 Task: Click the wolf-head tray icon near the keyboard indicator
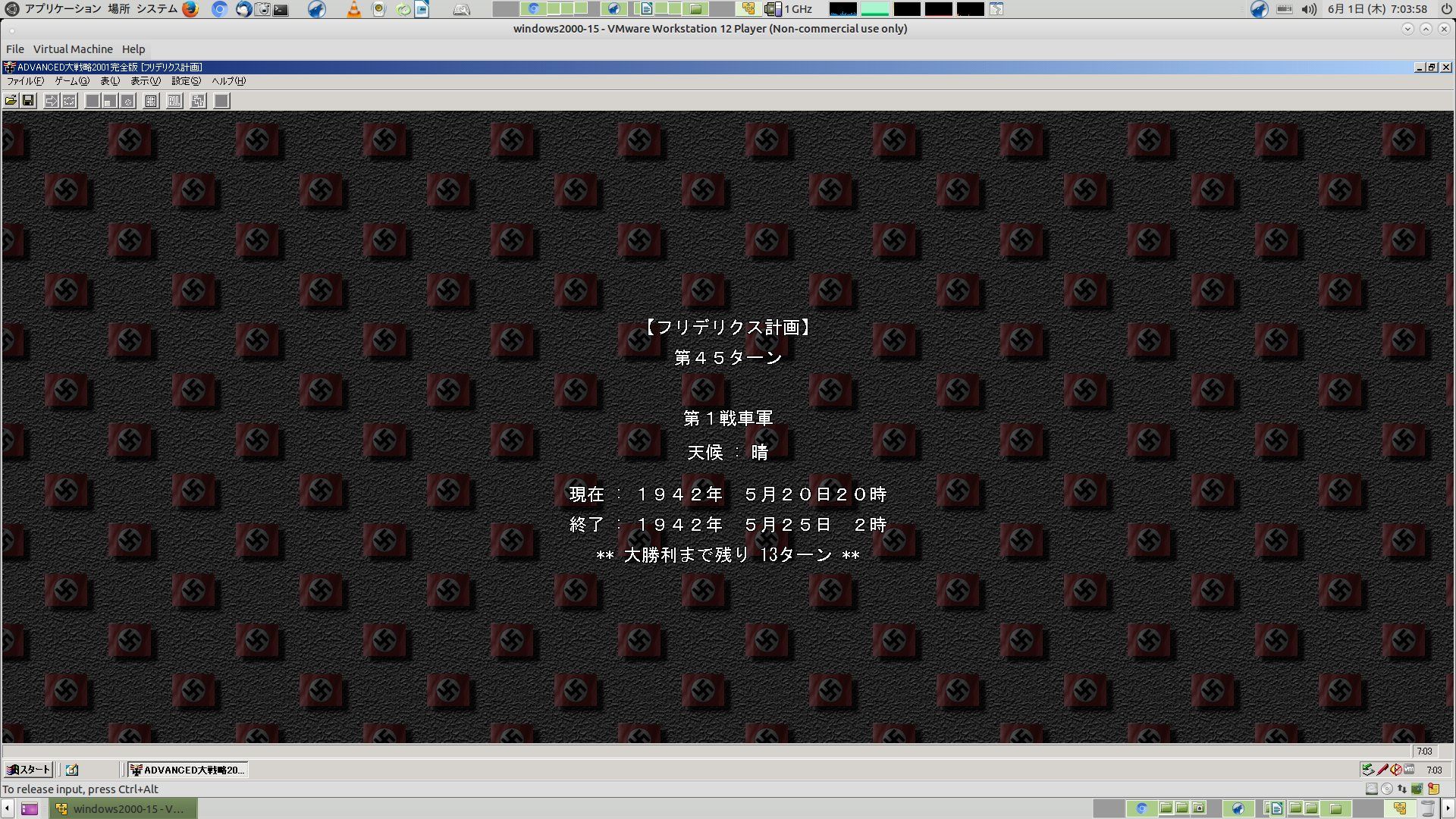click(x=1260, y=9)
